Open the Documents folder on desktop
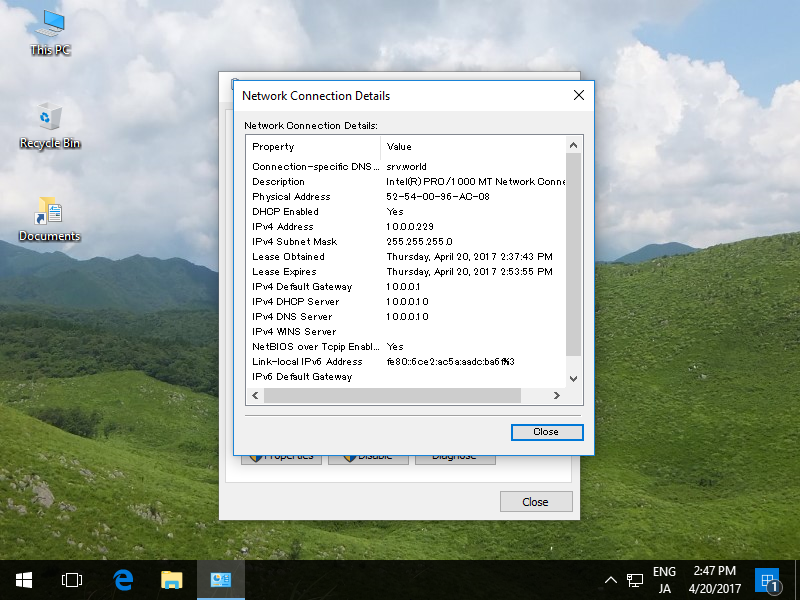Screen dimensions: 800x600 point(49,215)
